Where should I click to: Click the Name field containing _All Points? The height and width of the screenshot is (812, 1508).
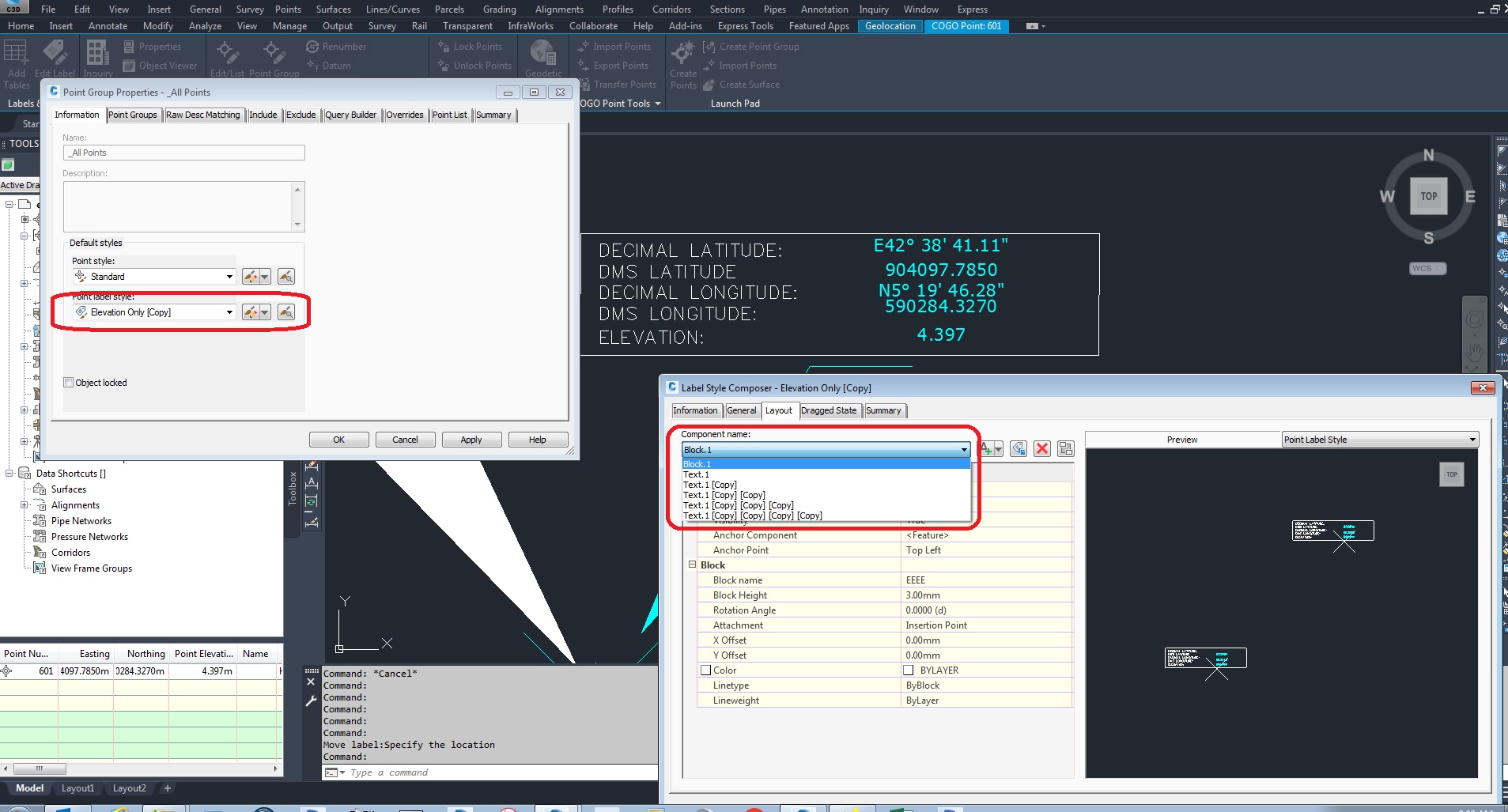coord(183,153)
